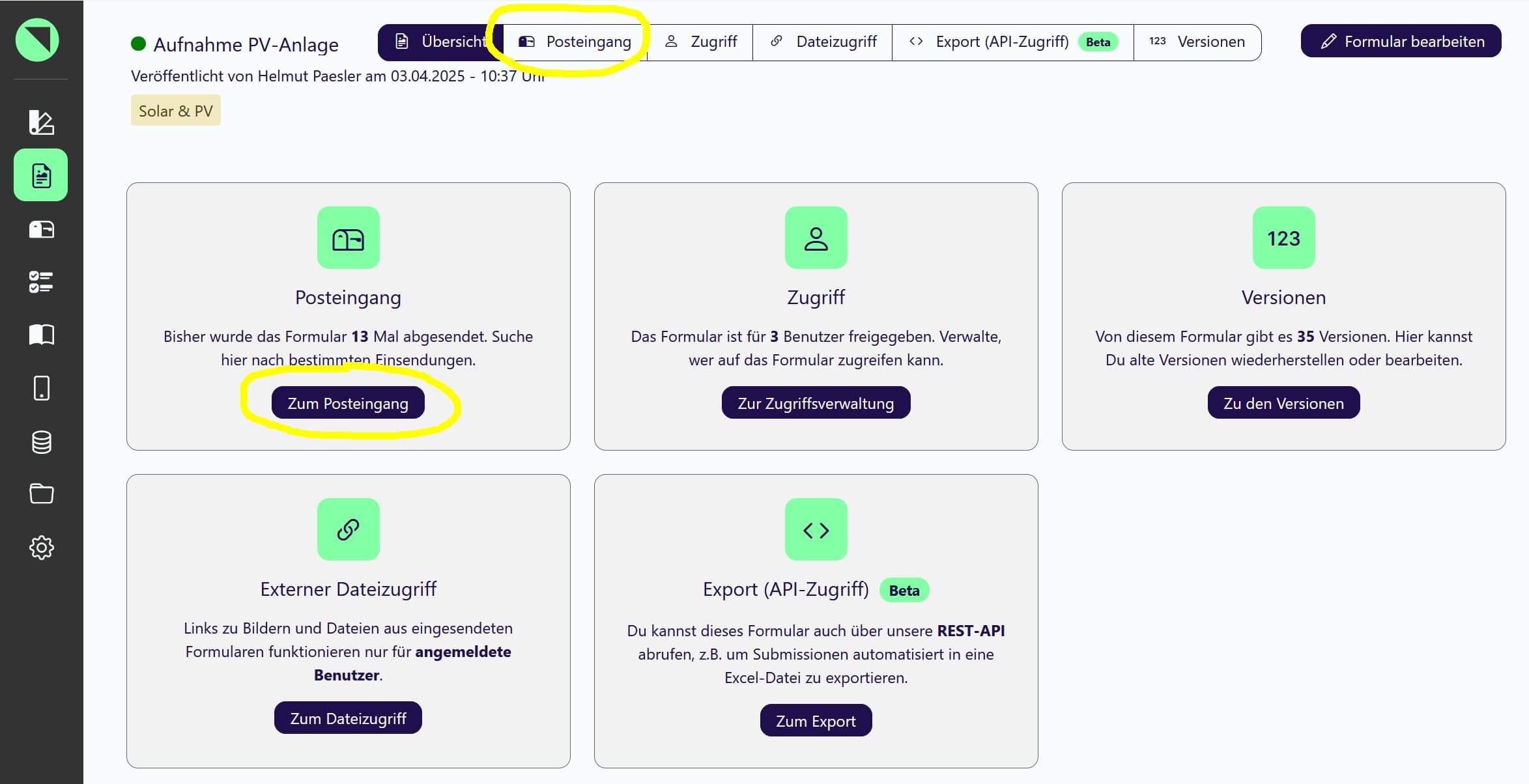Switch to the Versionen tab

click(x=1197, y=42)
